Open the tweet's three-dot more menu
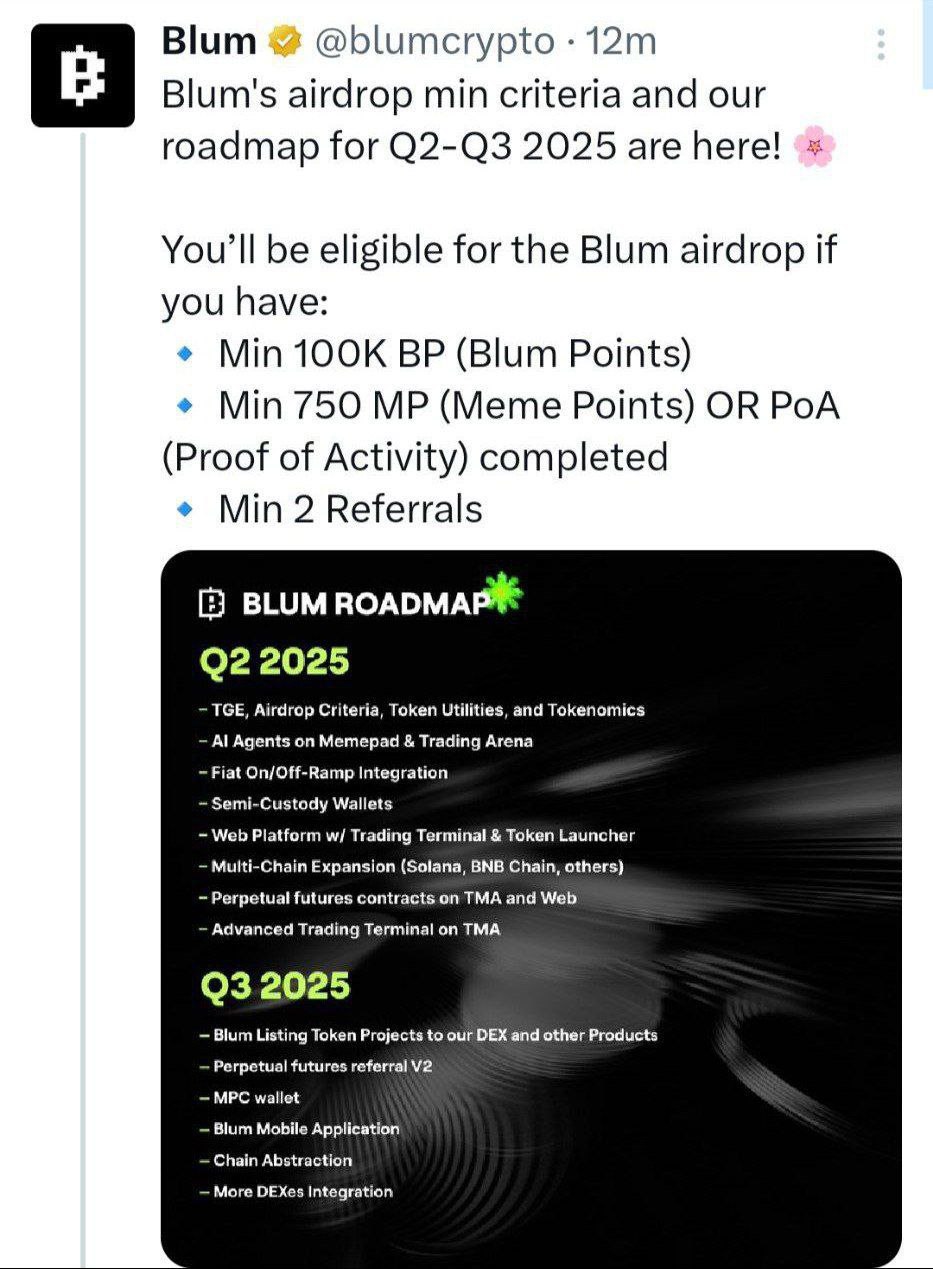This screenshot has width=933, height=1269. click(x=881, y=44)
